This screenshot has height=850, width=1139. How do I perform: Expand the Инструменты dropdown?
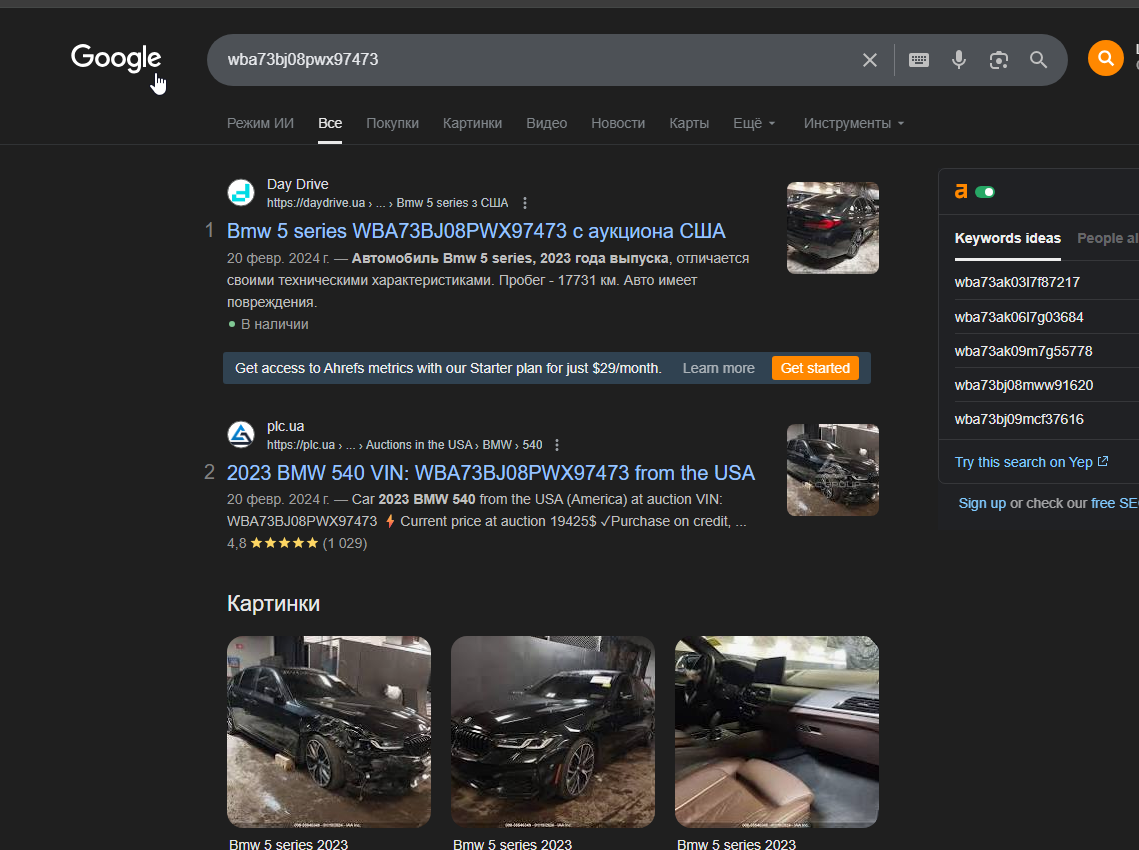point(854,124)
